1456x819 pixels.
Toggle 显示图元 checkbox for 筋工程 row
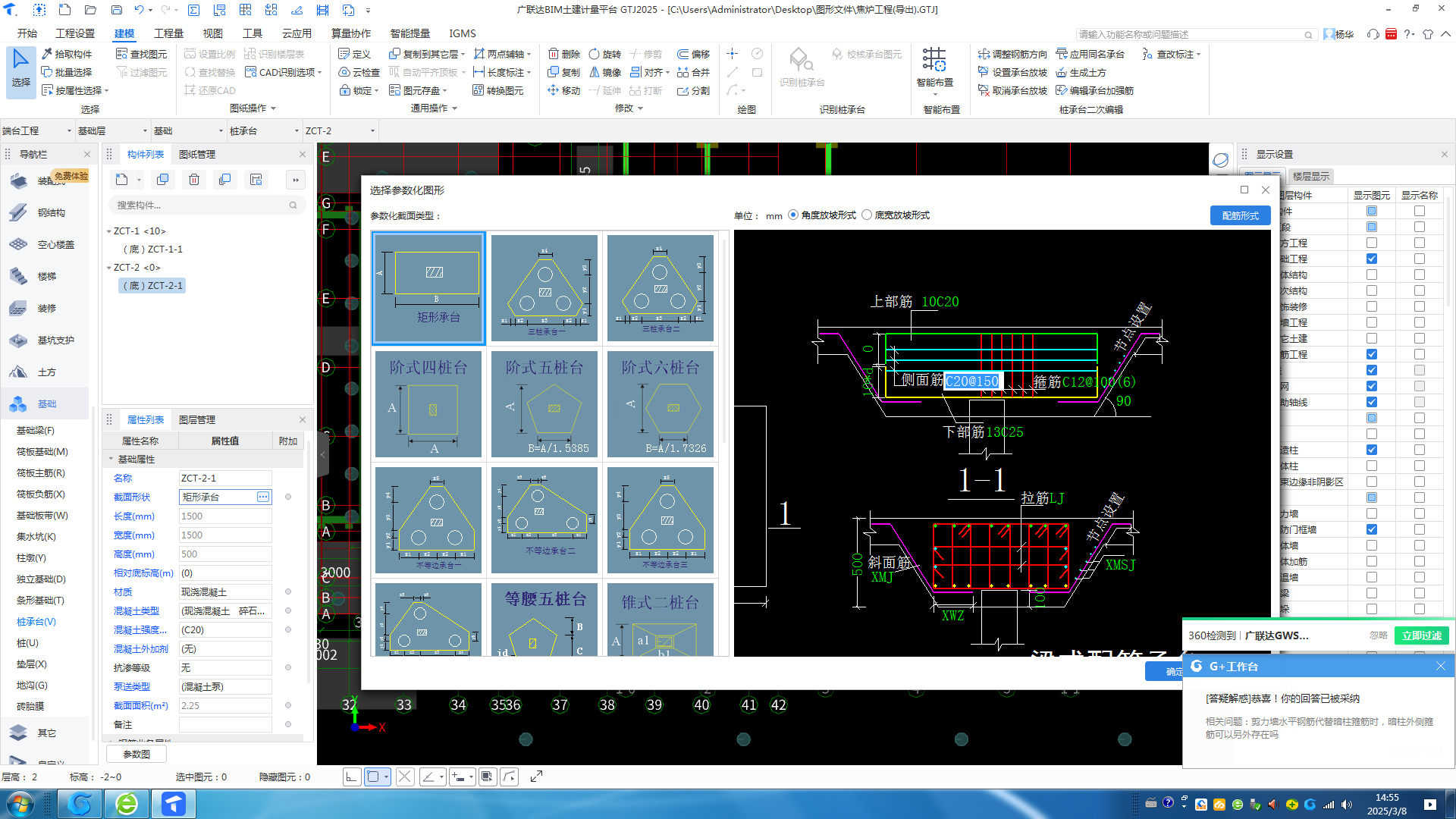click(1371, 354)
